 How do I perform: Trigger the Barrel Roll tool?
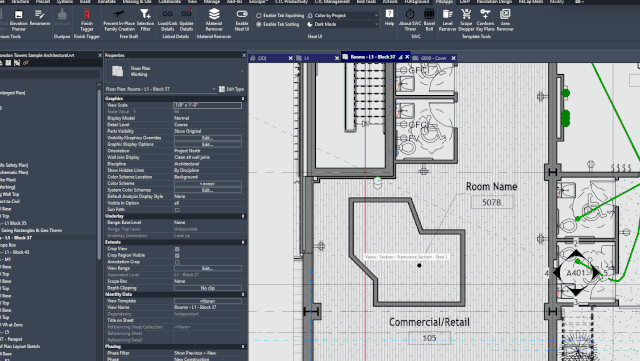429,20
